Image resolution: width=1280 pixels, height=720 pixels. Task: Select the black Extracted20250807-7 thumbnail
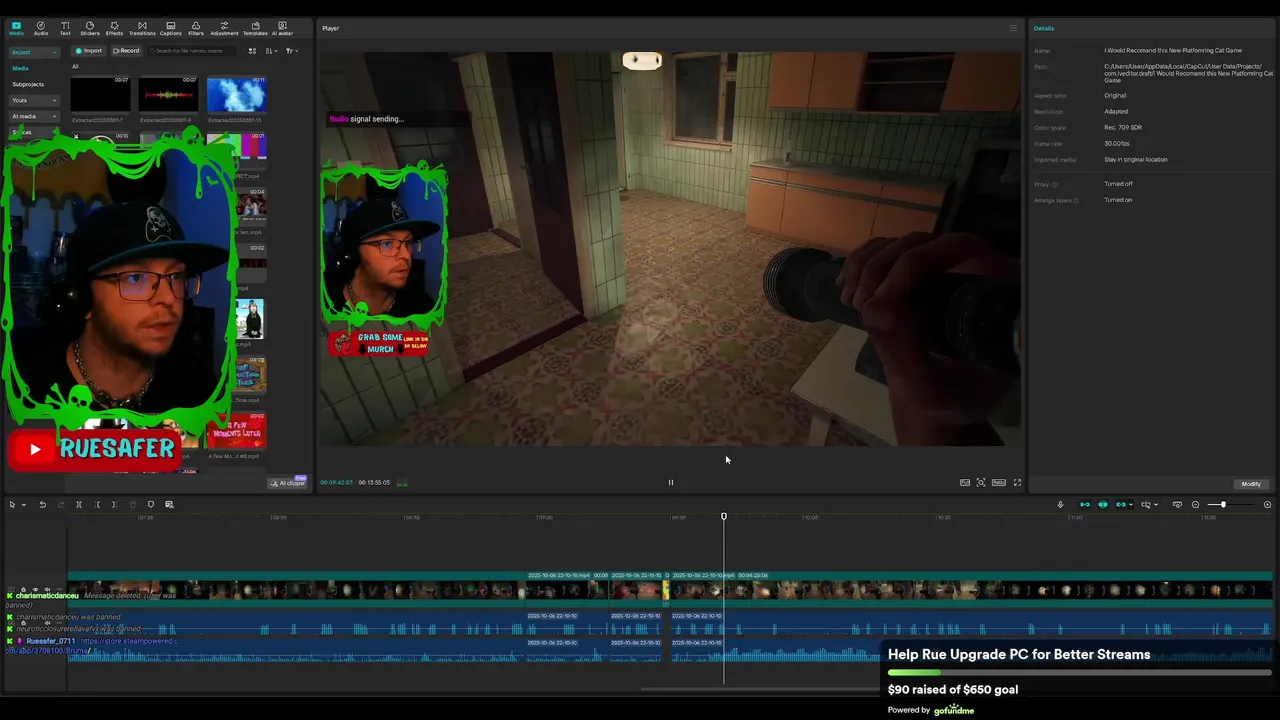[100, 95]
